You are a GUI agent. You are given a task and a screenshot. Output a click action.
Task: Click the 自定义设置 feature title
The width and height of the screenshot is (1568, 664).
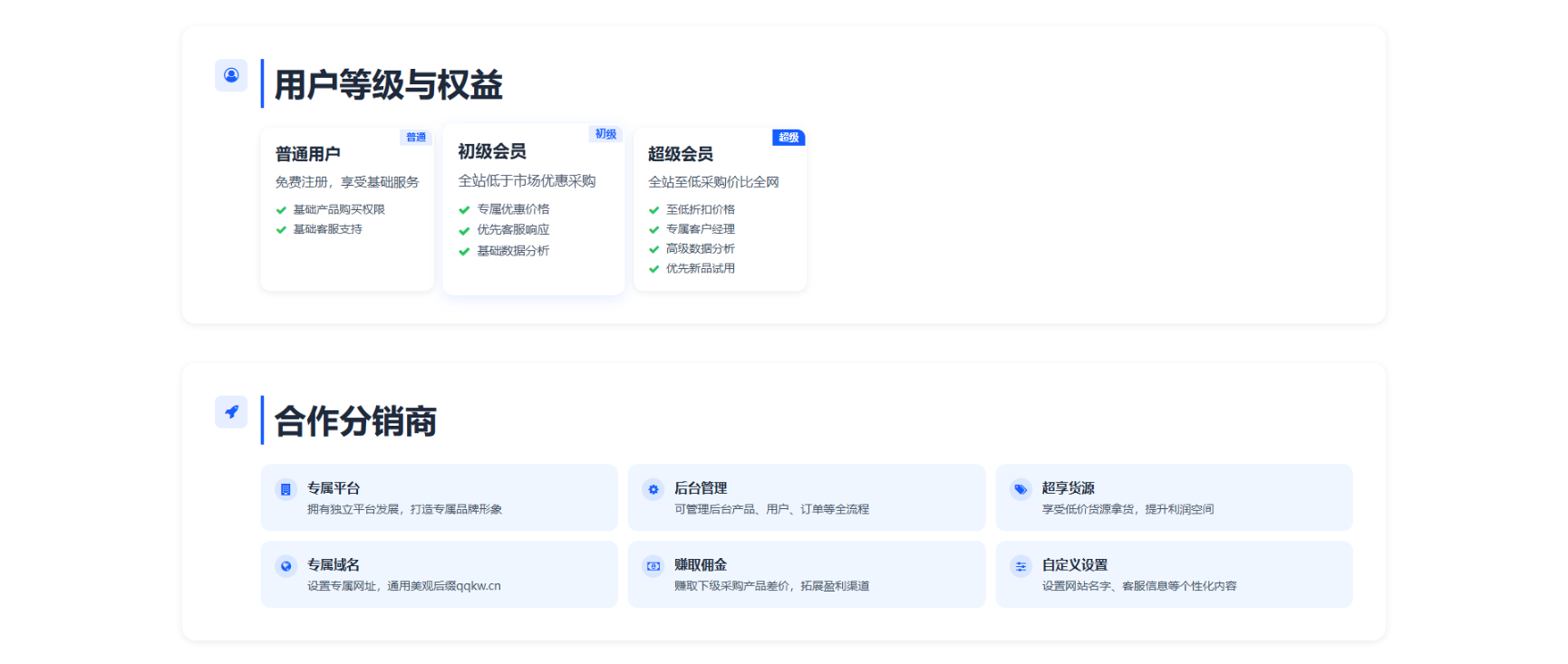(x=1074, y=565)
